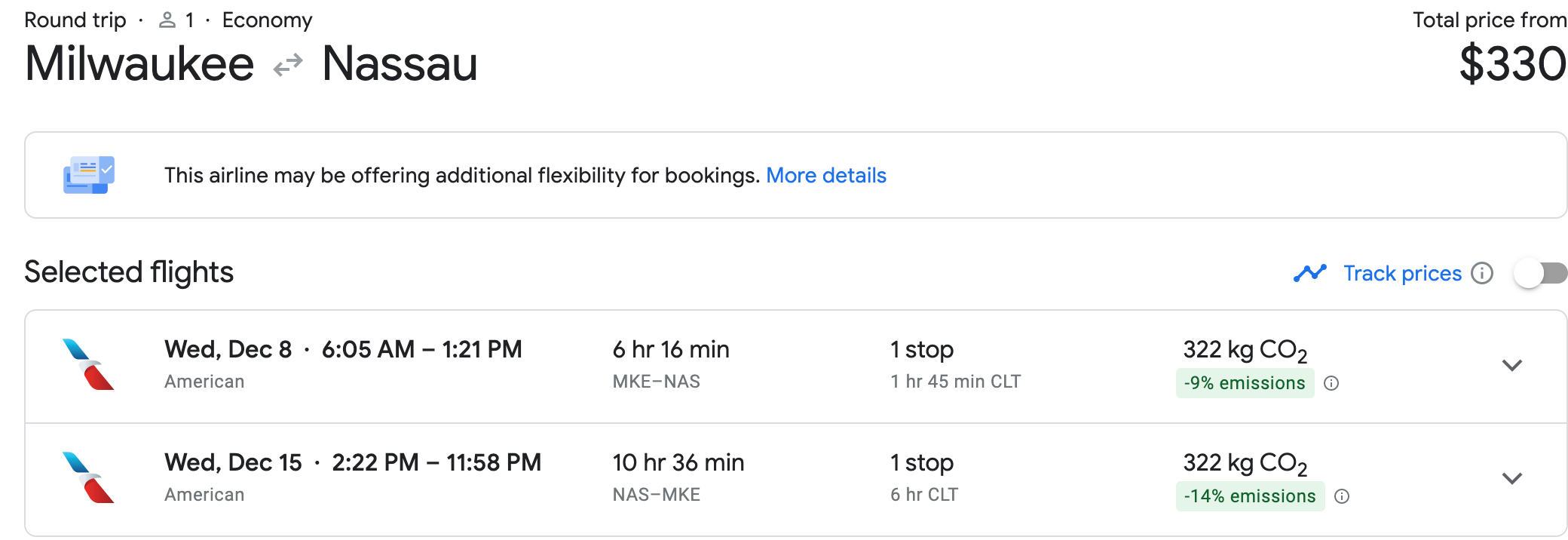Enable the Track prices toggle
1568x540 pixels.
1540,273
